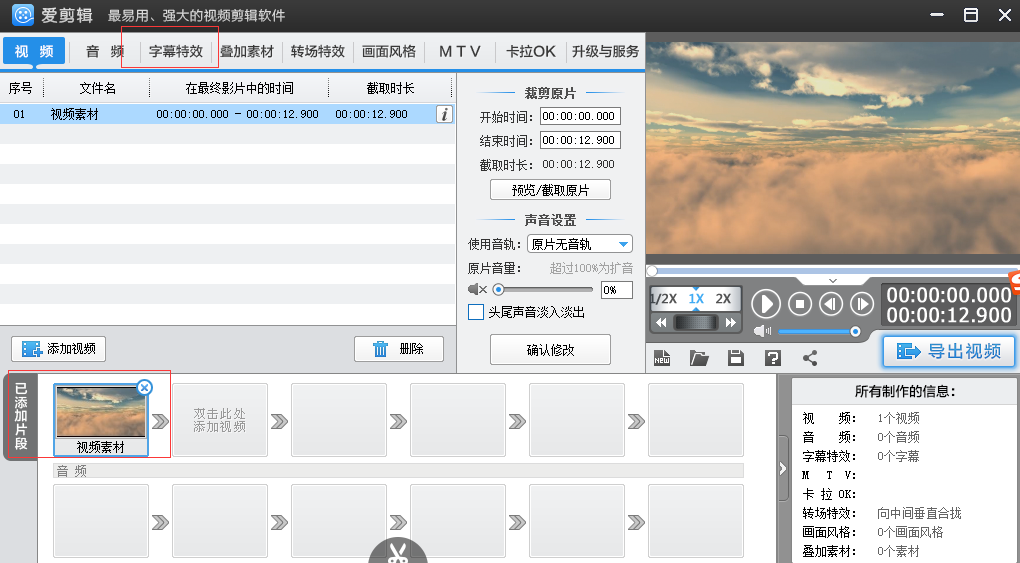
Task: Open the 转场特效 tab
Action: pos(317,51)
